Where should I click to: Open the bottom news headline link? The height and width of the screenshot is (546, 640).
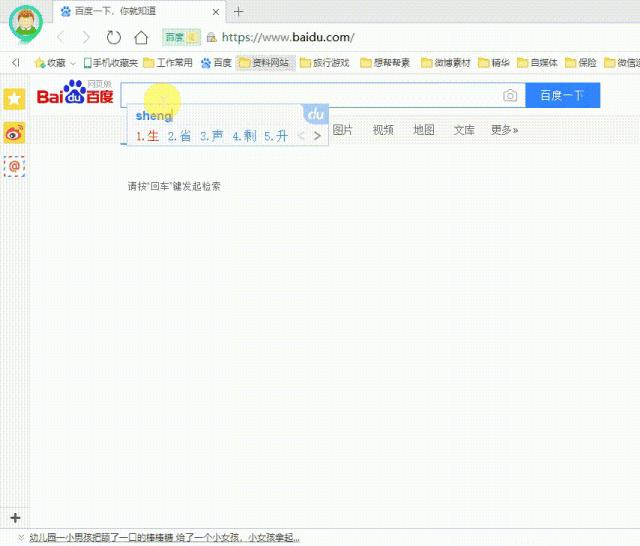164,537
